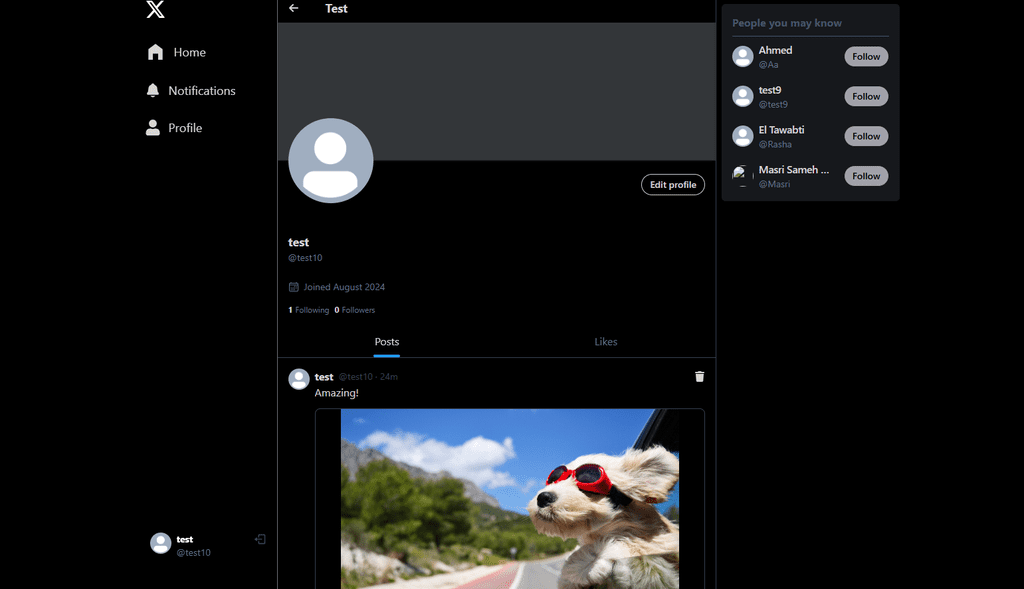Open Home from the sidebar
The height and width of the screenshot is (589, 1024).
pyautogui.click(x=176, y=52)
